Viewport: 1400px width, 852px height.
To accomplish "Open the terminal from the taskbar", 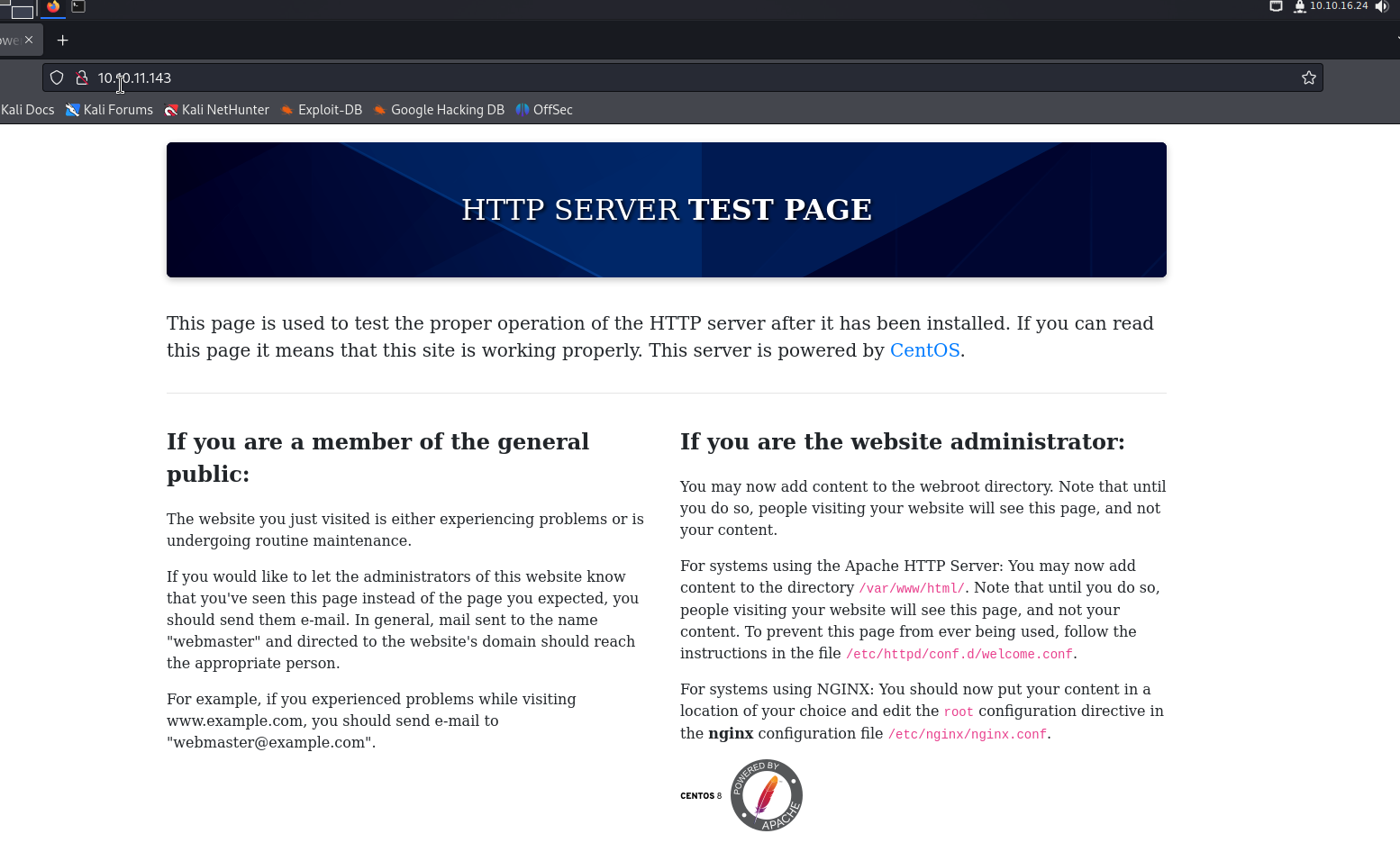I will tap(78, 6).
